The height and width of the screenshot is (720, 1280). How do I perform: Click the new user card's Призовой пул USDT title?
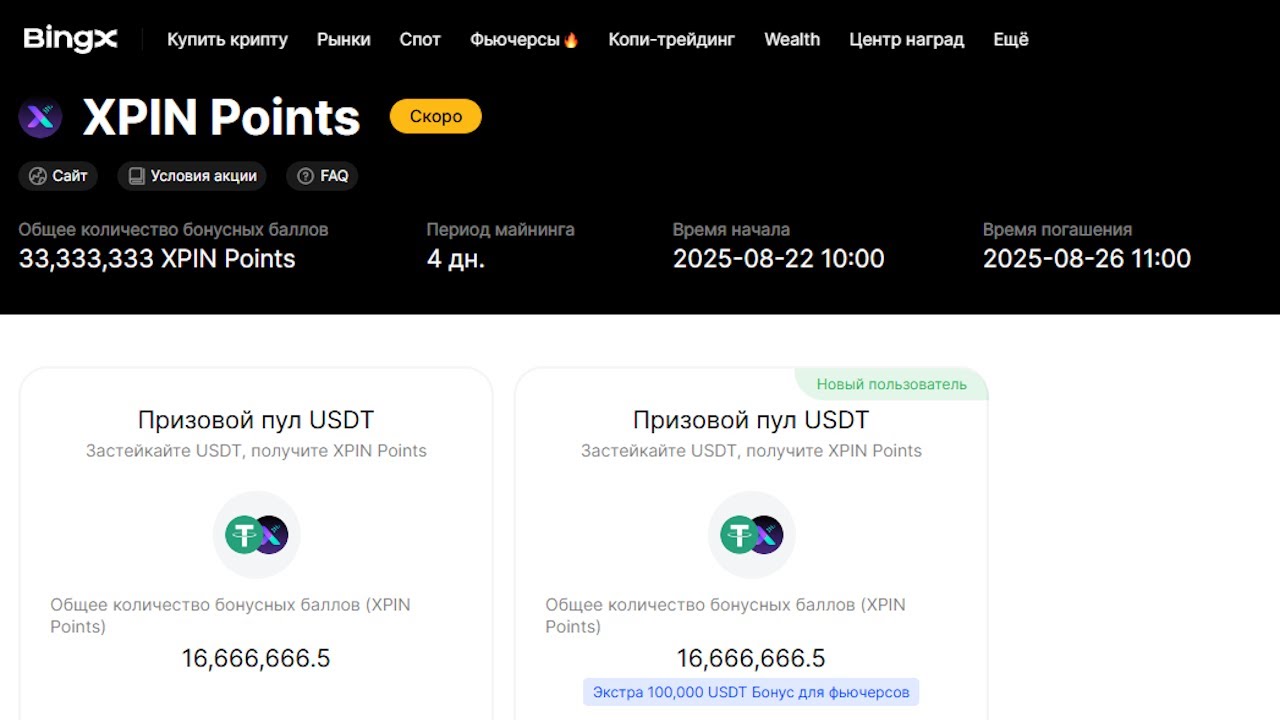(751, 420)
